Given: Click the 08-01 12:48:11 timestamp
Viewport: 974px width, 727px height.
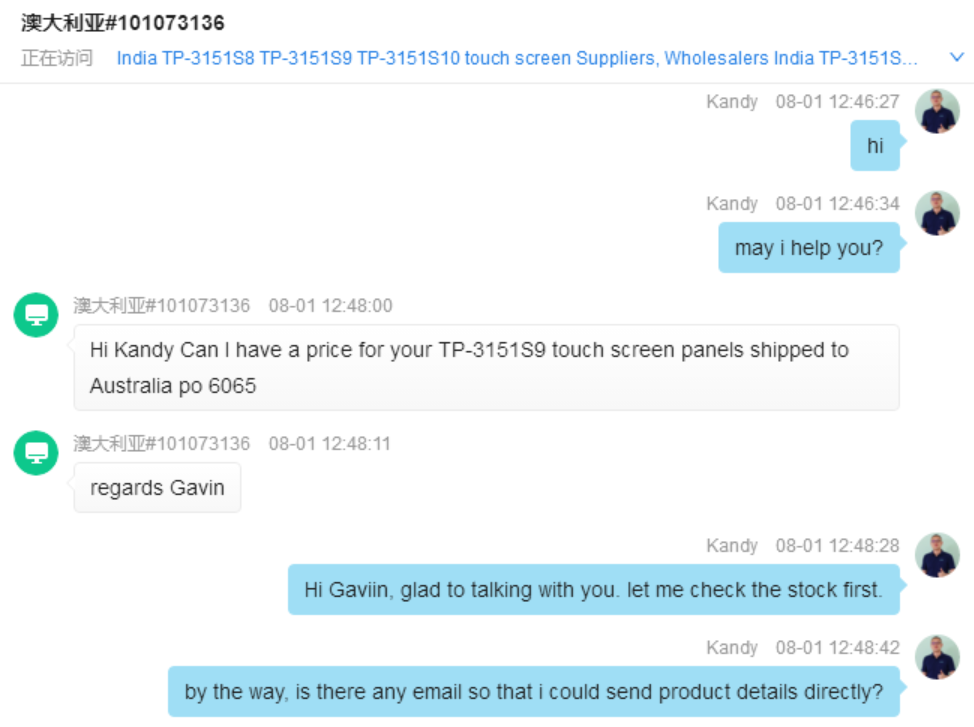Looking at the screenshot, I should click(x=330, y=444).
